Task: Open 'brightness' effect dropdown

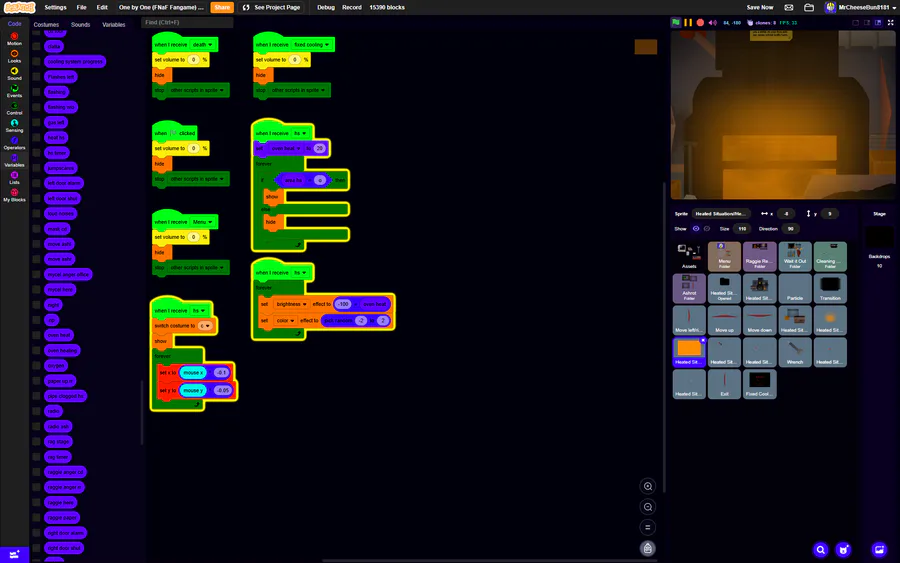Action: click(x=291, y=304)
